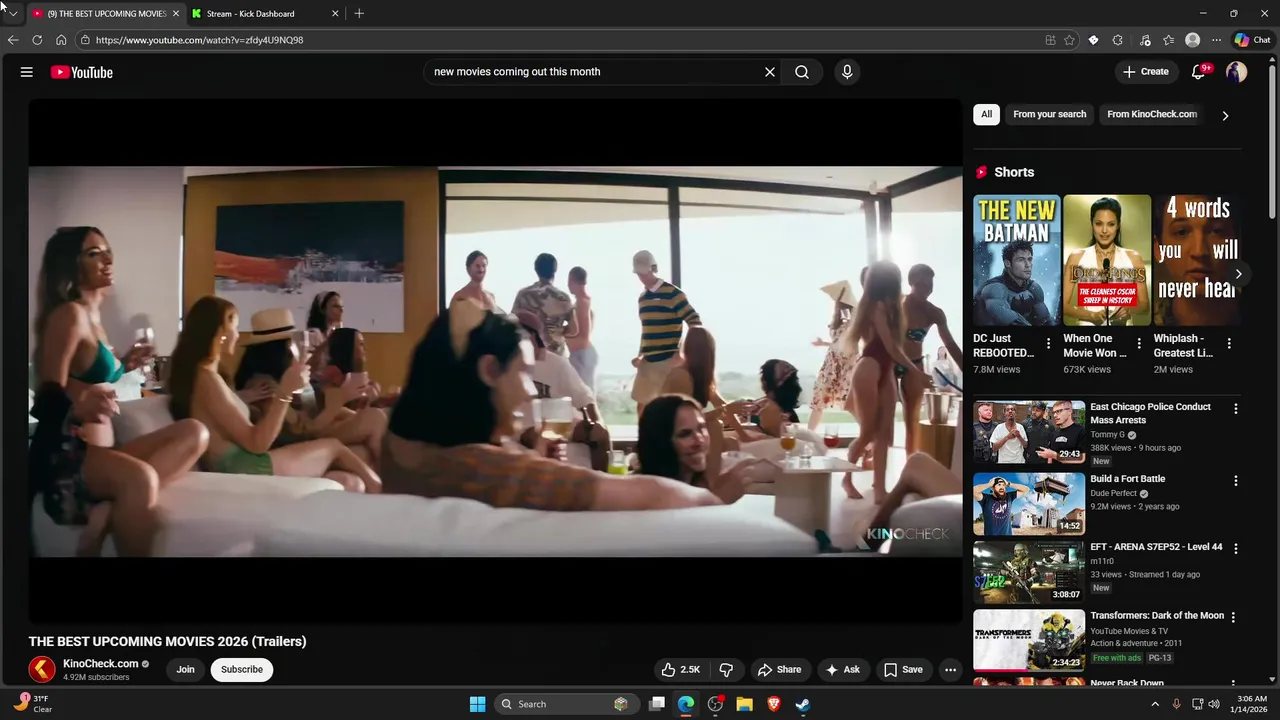
Task: Go to the browser home page
Action: pyautogui.click(x=61, y=40)
